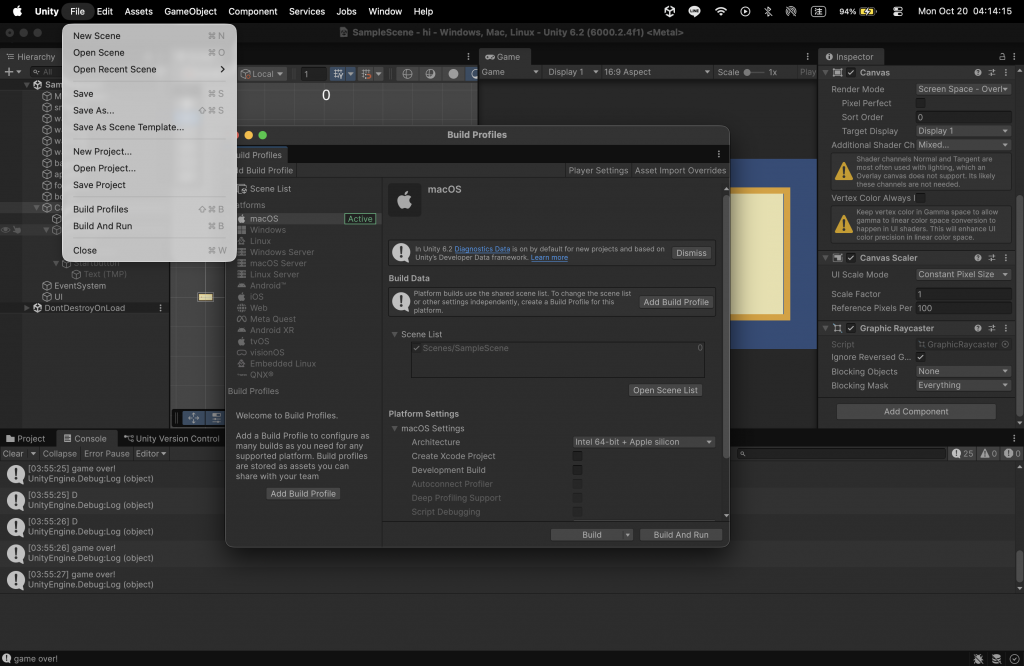Click the Scene List icon in Build Profiles
Viewport: 1024px width, 666px height.
(x=242, y=189)
